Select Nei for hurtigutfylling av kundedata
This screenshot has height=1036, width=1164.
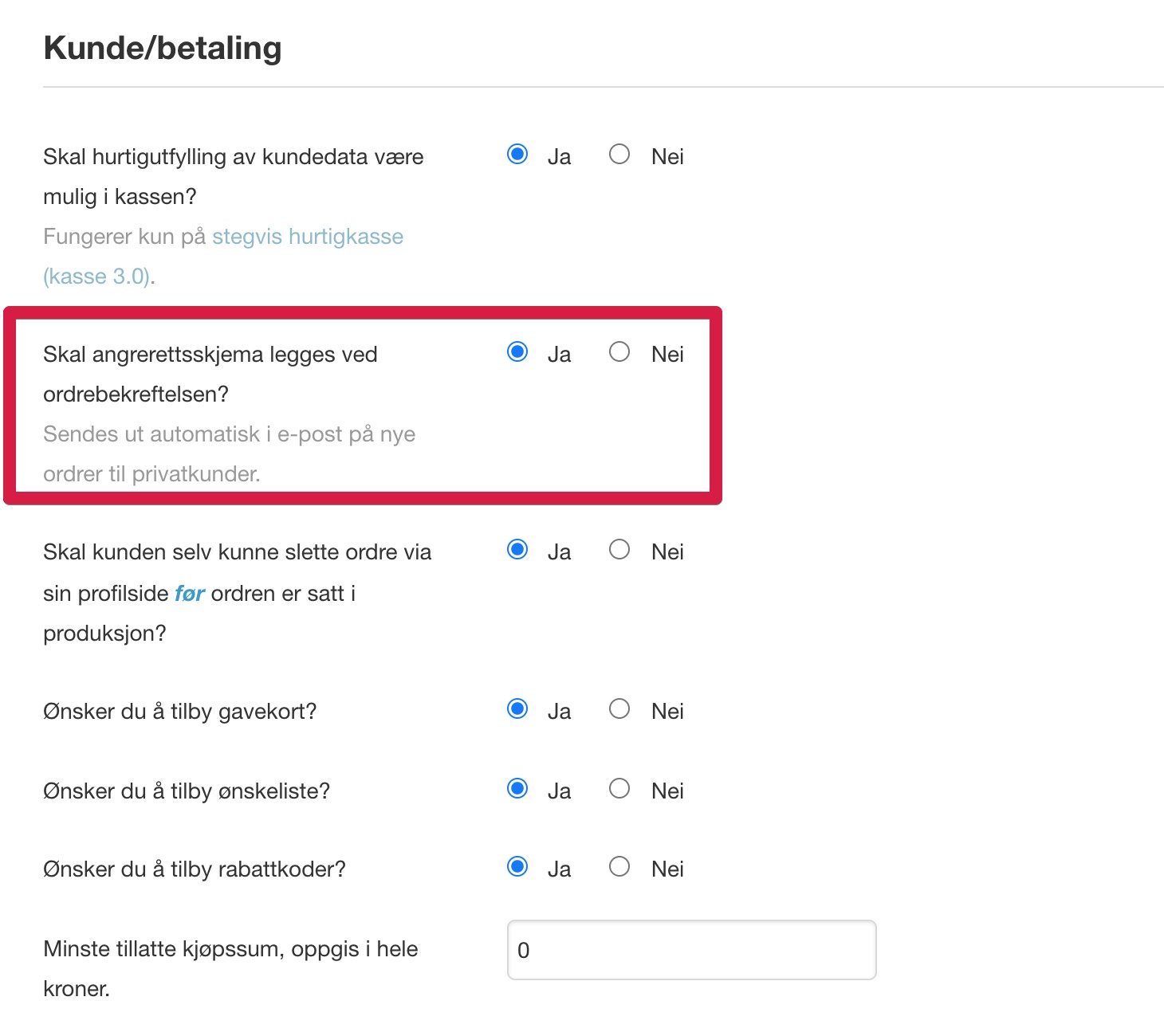(619, 154)
